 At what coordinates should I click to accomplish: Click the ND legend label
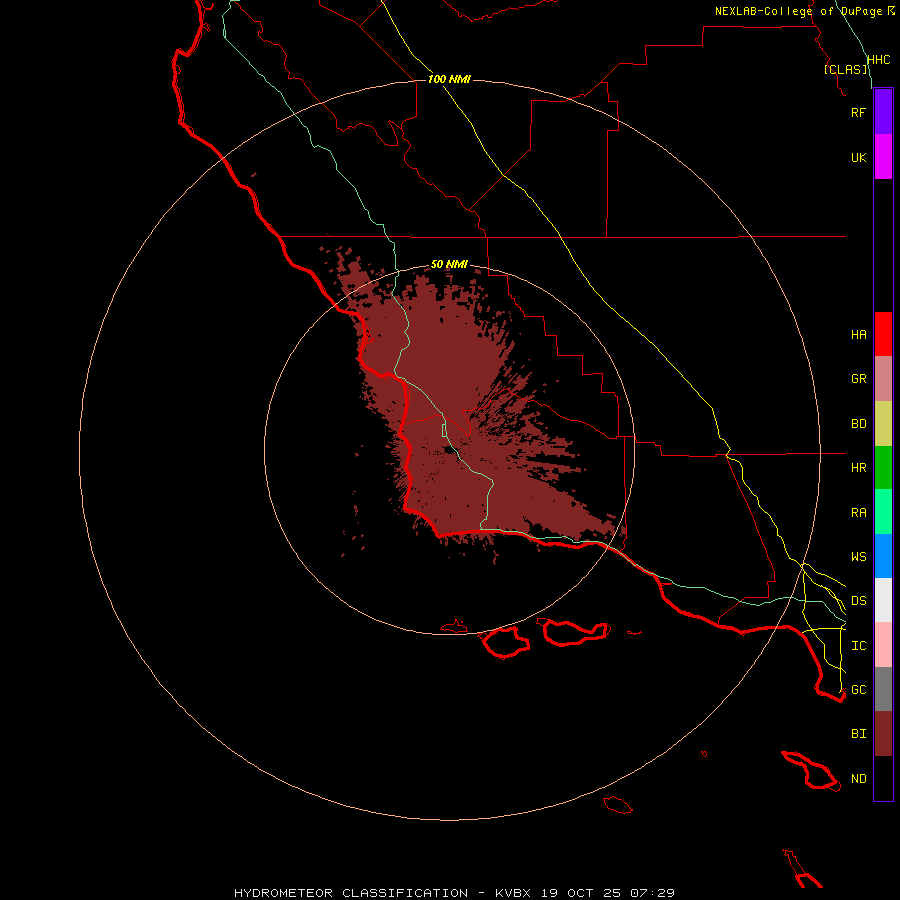pos(858,779)
